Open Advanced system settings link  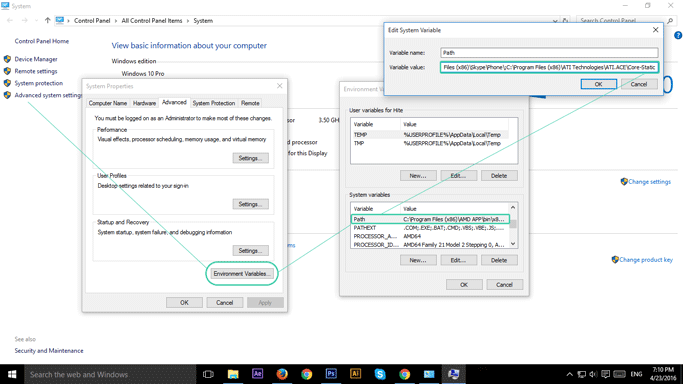pyautogui.click(x=48, y=95)
